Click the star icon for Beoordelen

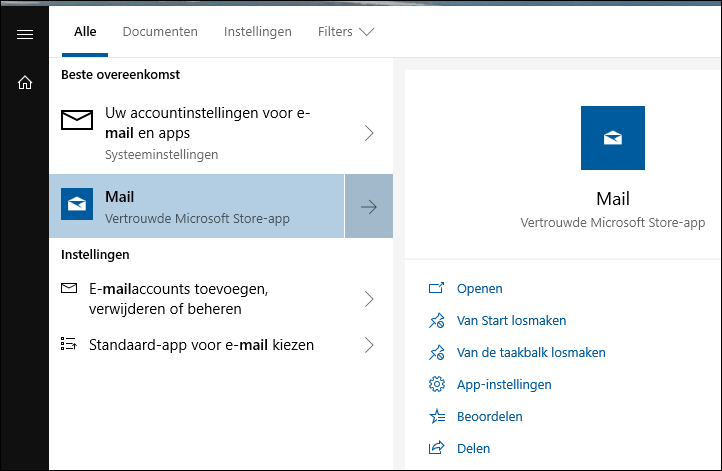coord(437,416)
